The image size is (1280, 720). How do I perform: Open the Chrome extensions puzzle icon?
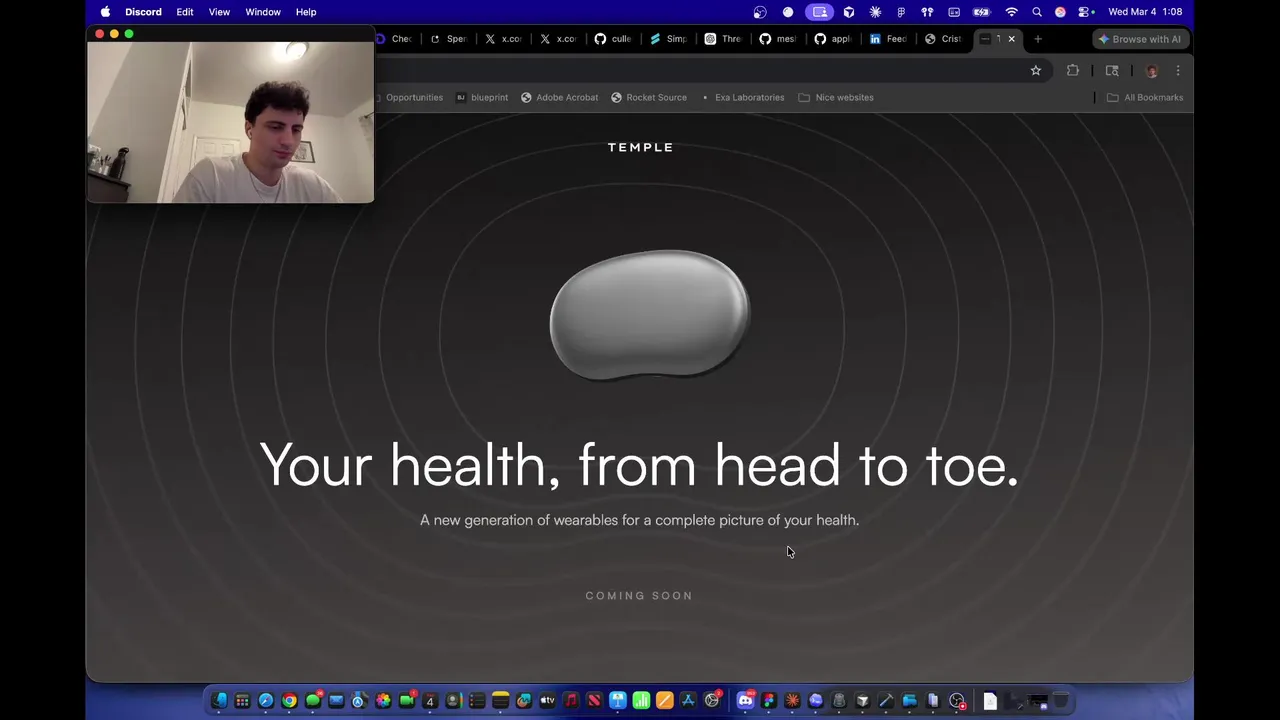click(1073, 70)
